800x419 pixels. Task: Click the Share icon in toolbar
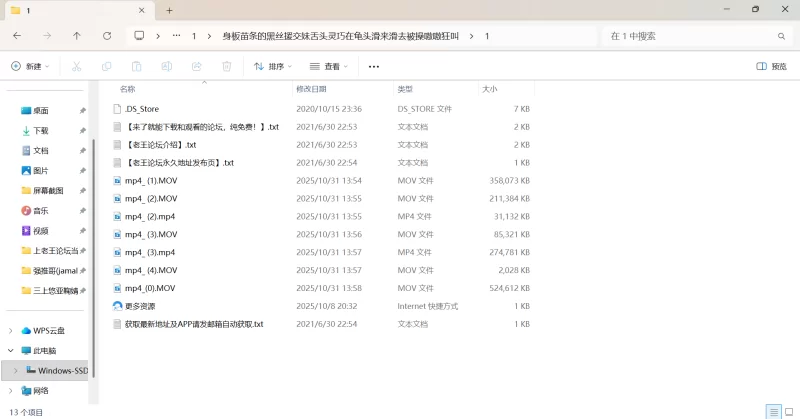[x=196, y=67]
